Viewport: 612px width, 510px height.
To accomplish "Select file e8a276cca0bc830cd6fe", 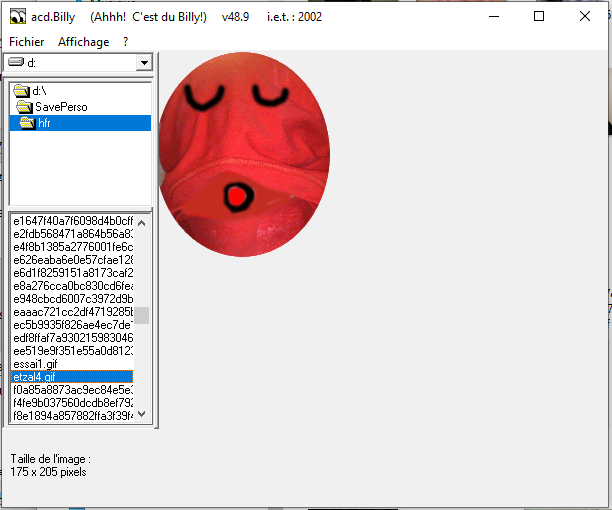I will tap(73, 286).
